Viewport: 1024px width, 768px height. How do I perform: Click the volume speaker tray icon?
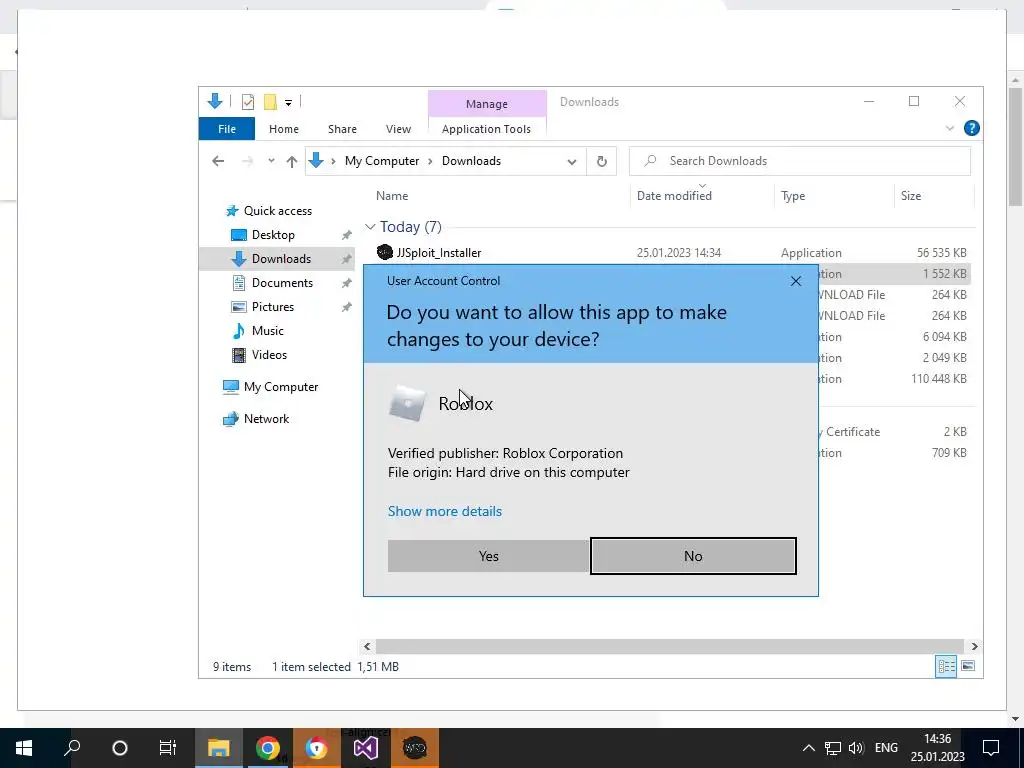pyautogui.click(x=856, y=748)
